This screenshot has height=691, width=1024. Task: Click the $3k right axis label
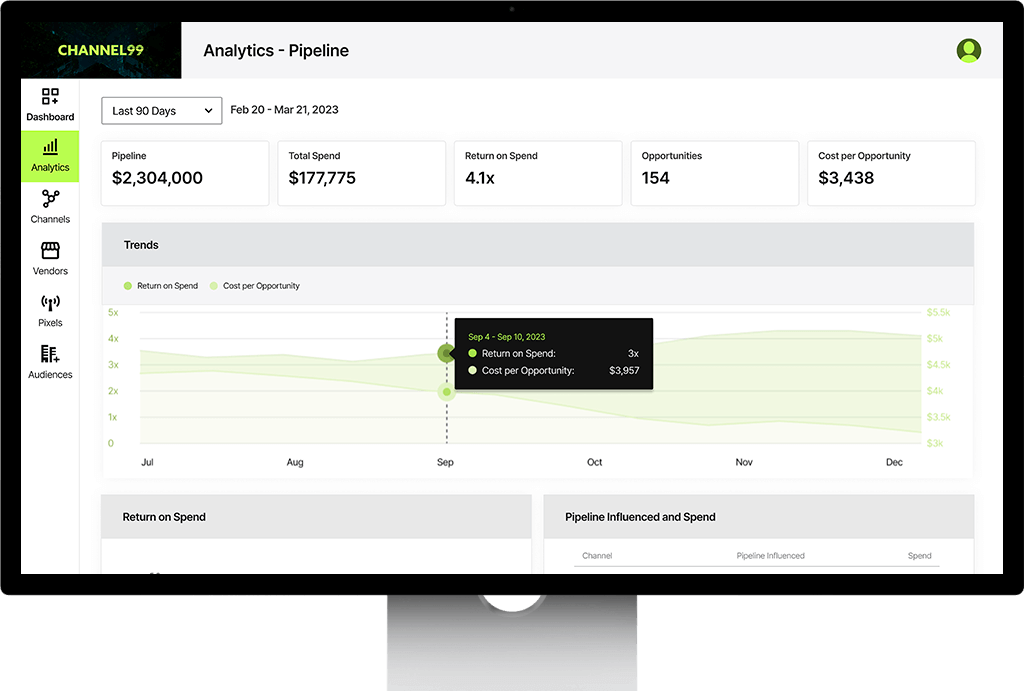click(x=935, y=443)
